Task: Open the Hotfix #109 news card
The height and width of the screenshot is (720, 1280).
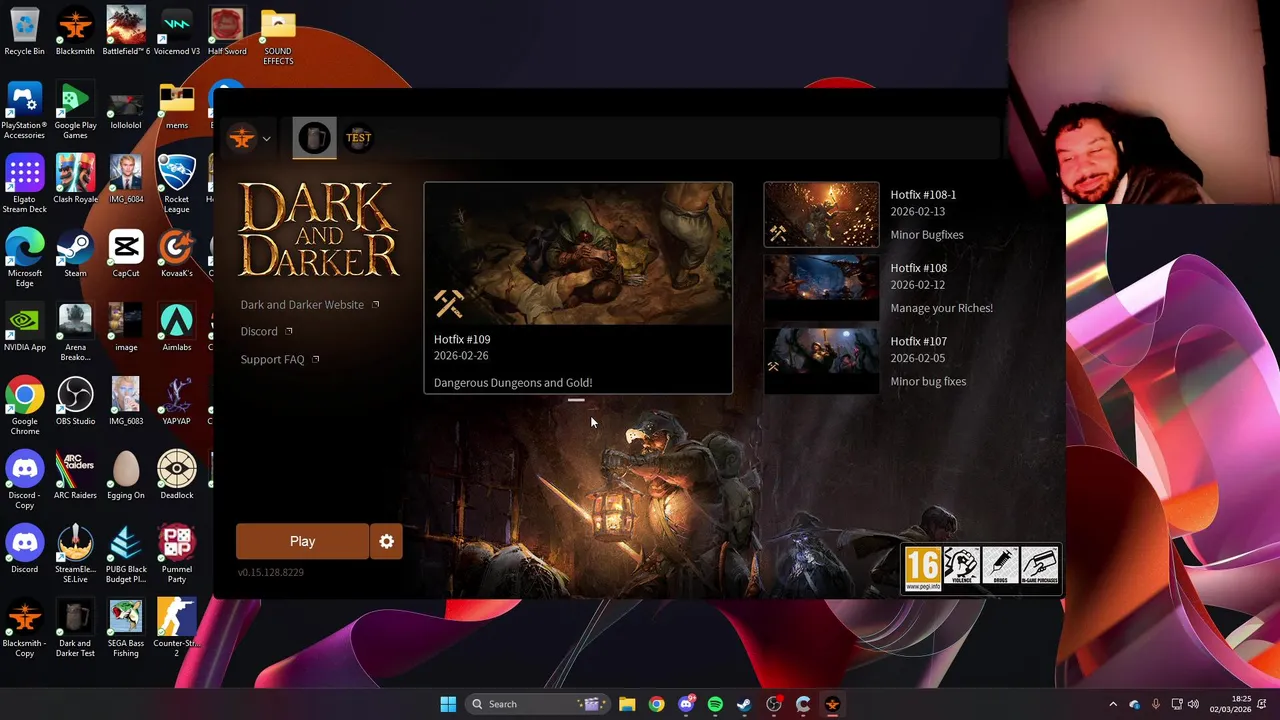Action: click(578, 288)
